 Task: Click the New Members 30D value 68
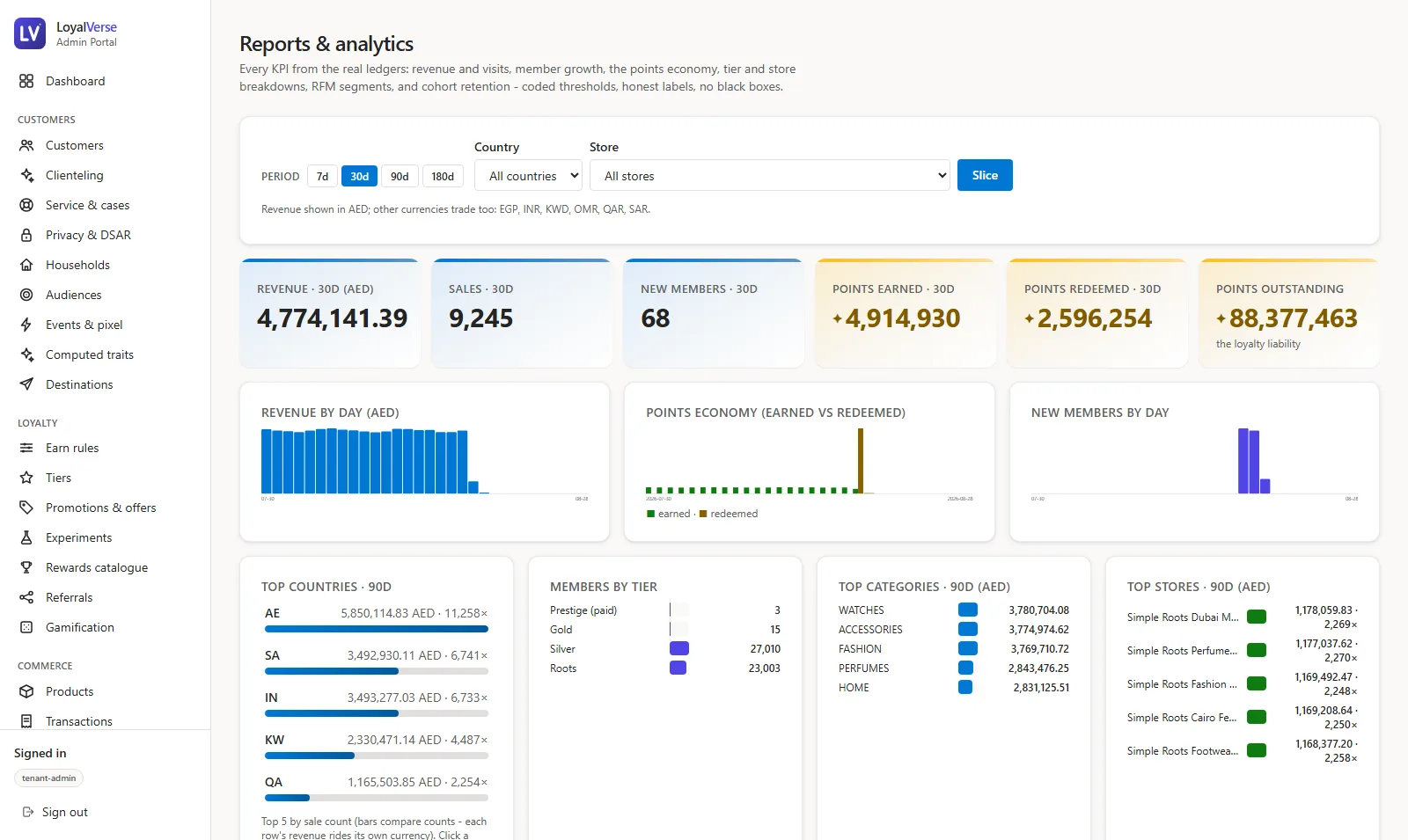point(656,318)
